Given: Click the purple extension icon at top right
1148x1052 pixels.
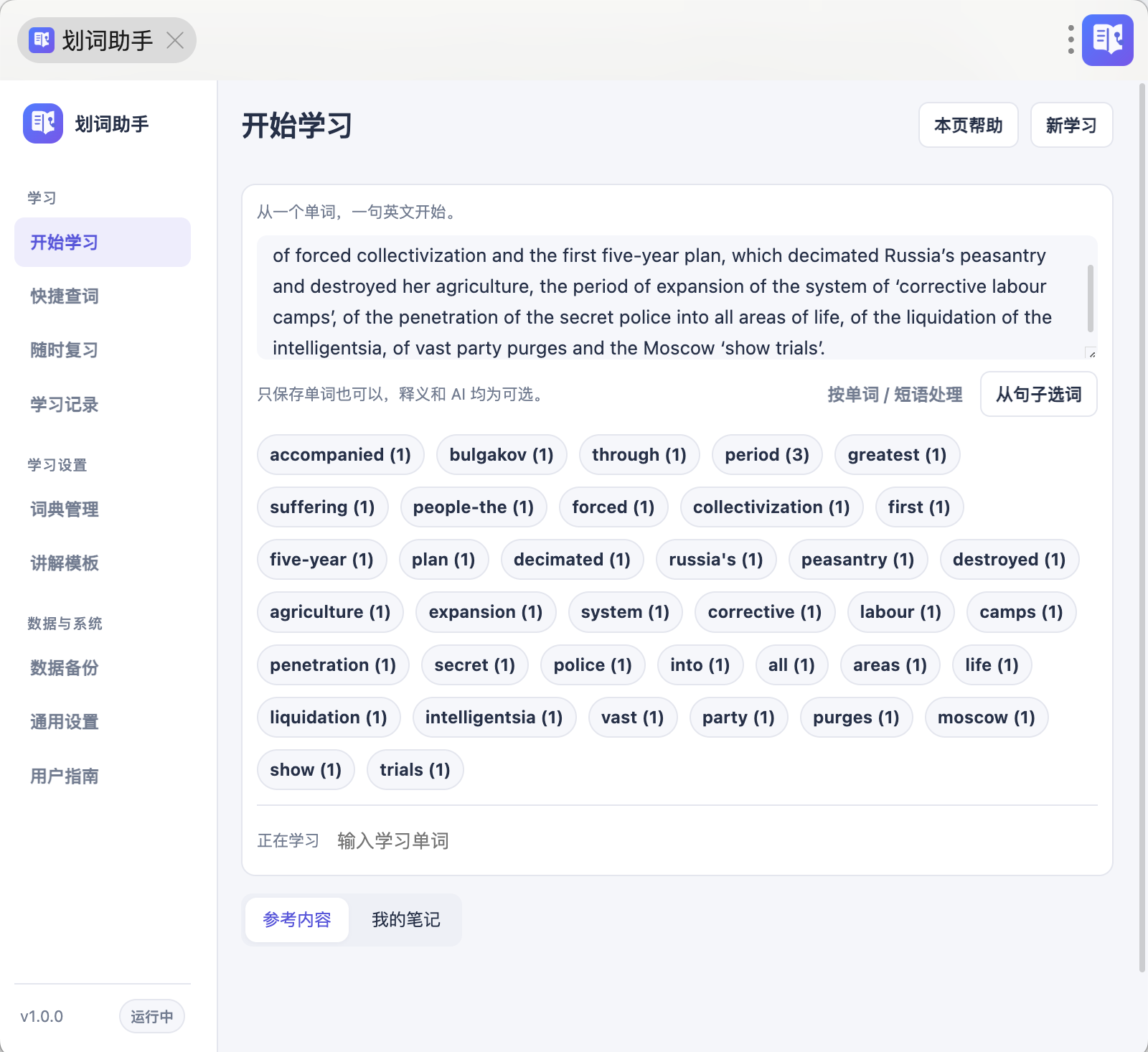Looking at the screenshot, I should [x=1107, y=40].
